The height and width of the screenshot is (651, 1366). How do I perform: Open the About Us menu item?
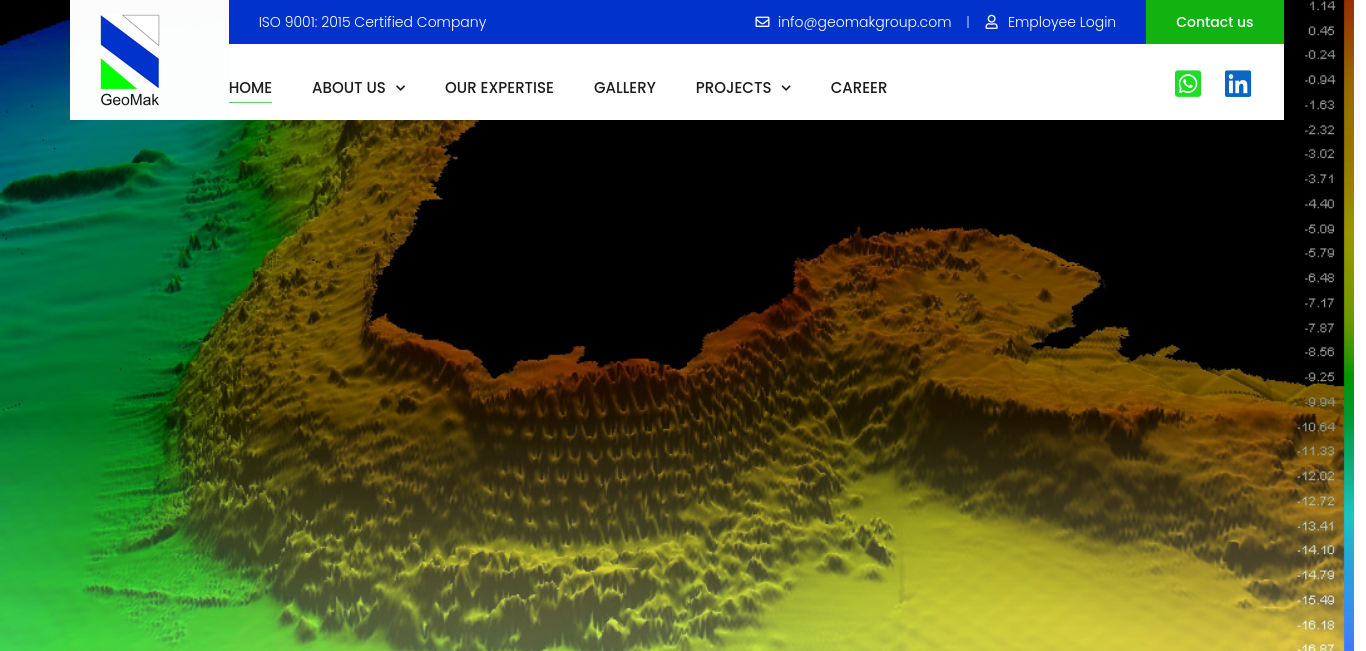pos(348,88)
